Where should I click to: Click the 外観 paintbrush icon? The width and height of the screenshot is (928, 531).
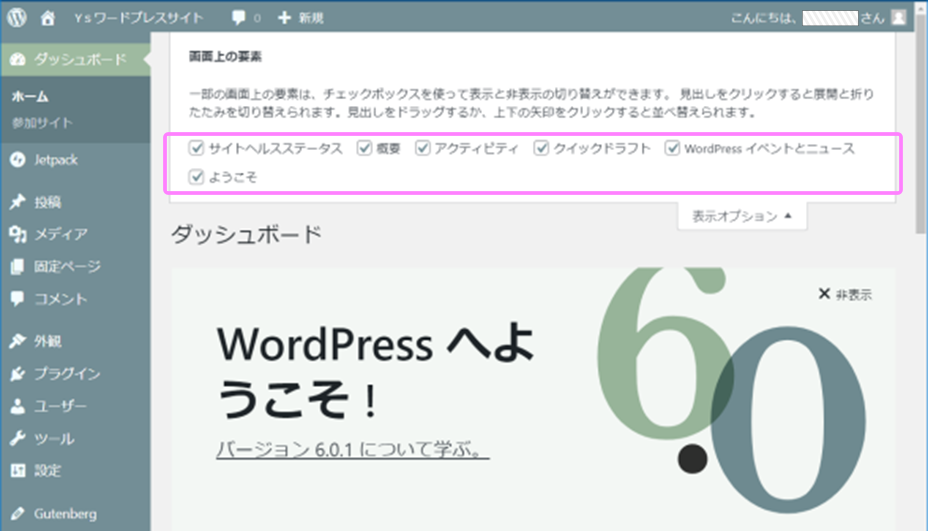[18, 340]
